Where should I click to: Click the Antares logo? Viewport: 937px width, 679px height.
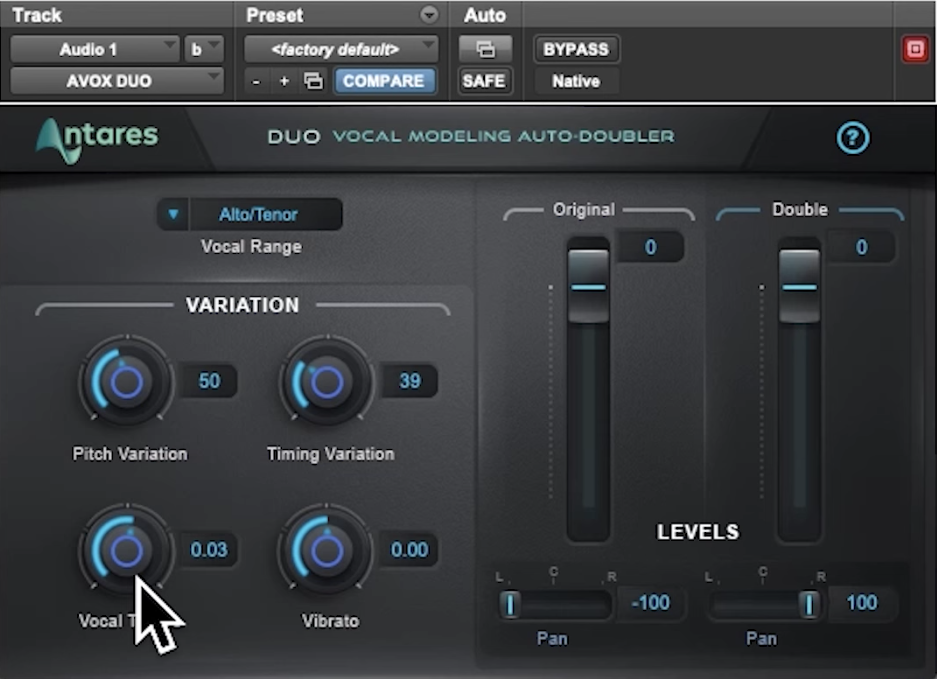click(x=97, y=139)
